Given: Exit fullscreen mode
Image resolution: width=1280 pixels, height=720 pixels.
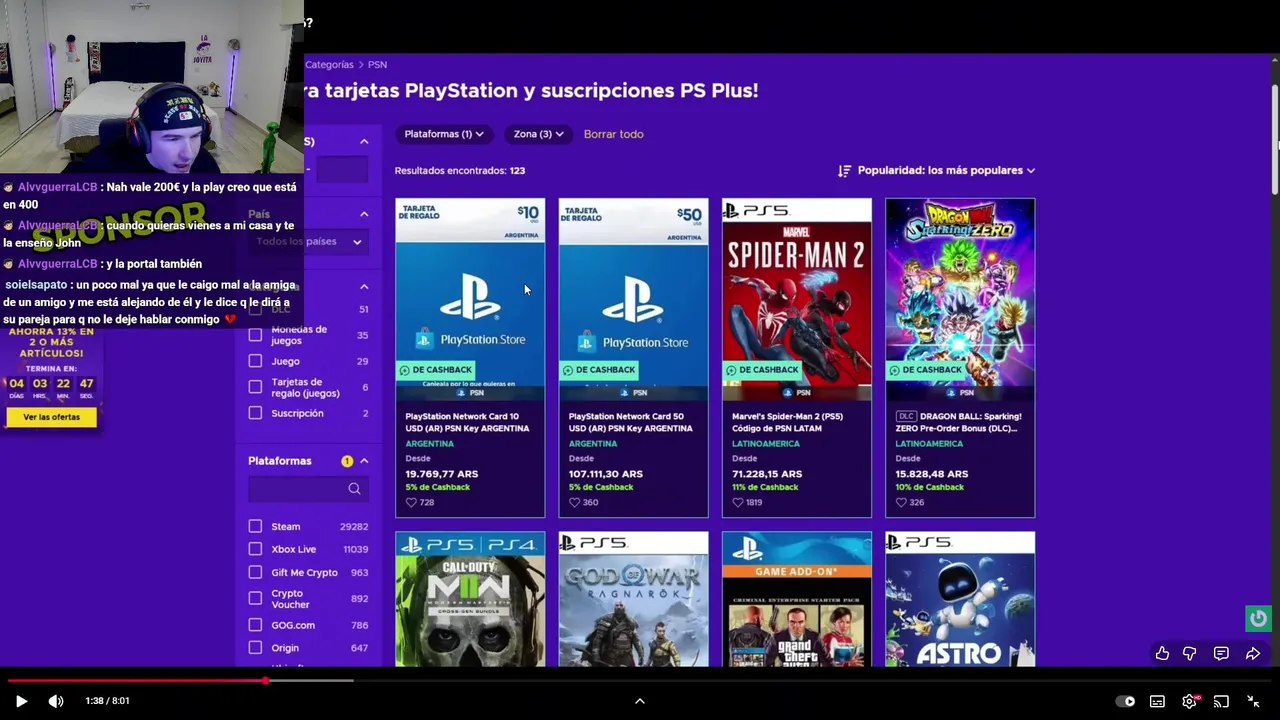Looking at the screenshot, I should [1253, 701].
